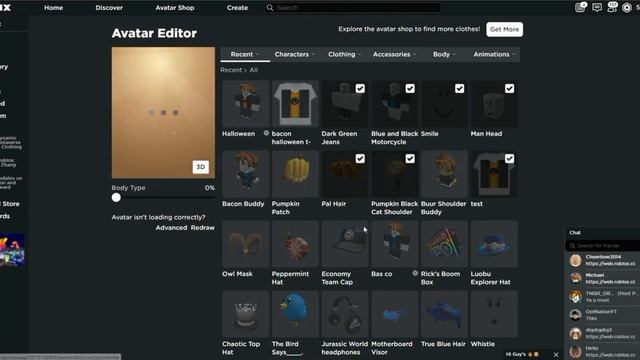Uncheck the Pal Hair checkbox
Screen dimensions: 640x360
tap(360, 159)
